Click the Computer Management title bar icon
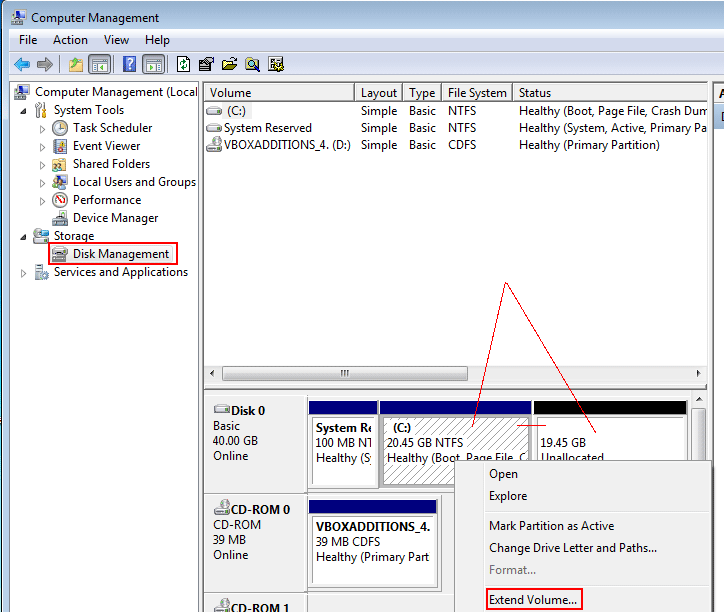The height and width of the screenshot is (612, 724). point(18,17)
